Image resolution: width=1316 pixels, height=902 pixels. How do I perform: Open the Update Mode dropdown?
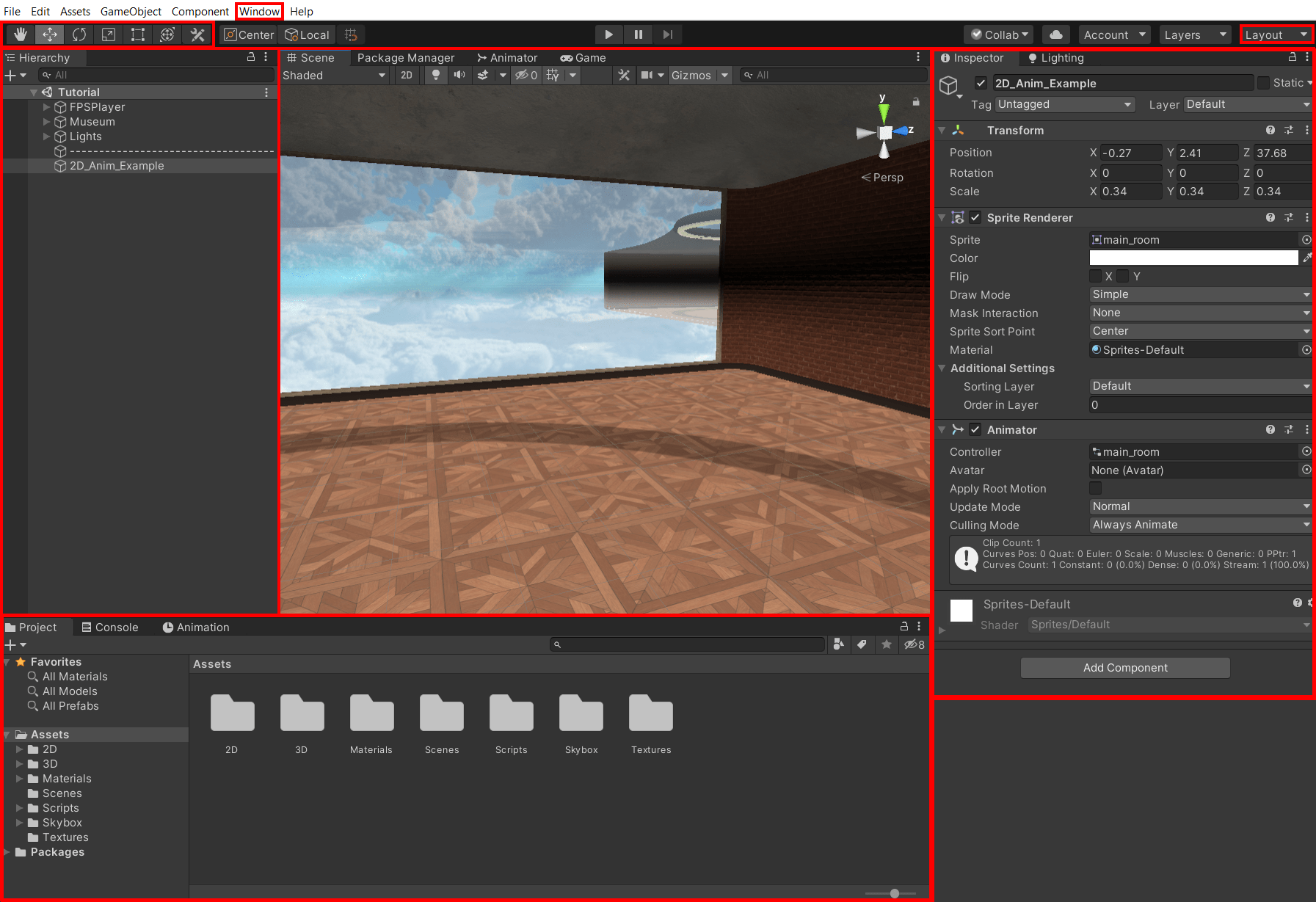pyautogui.click(x=1199, y=506)
